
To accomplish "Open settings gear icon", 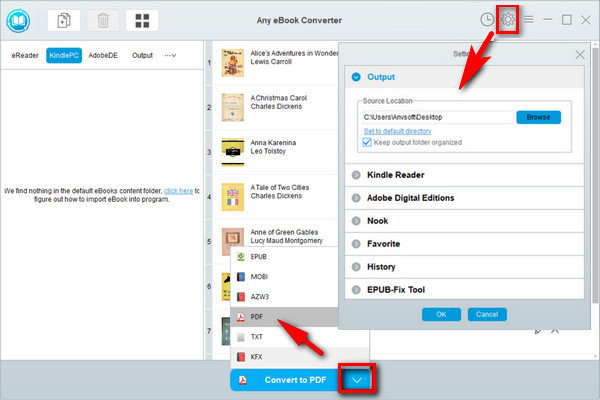I will coord(508,19).
